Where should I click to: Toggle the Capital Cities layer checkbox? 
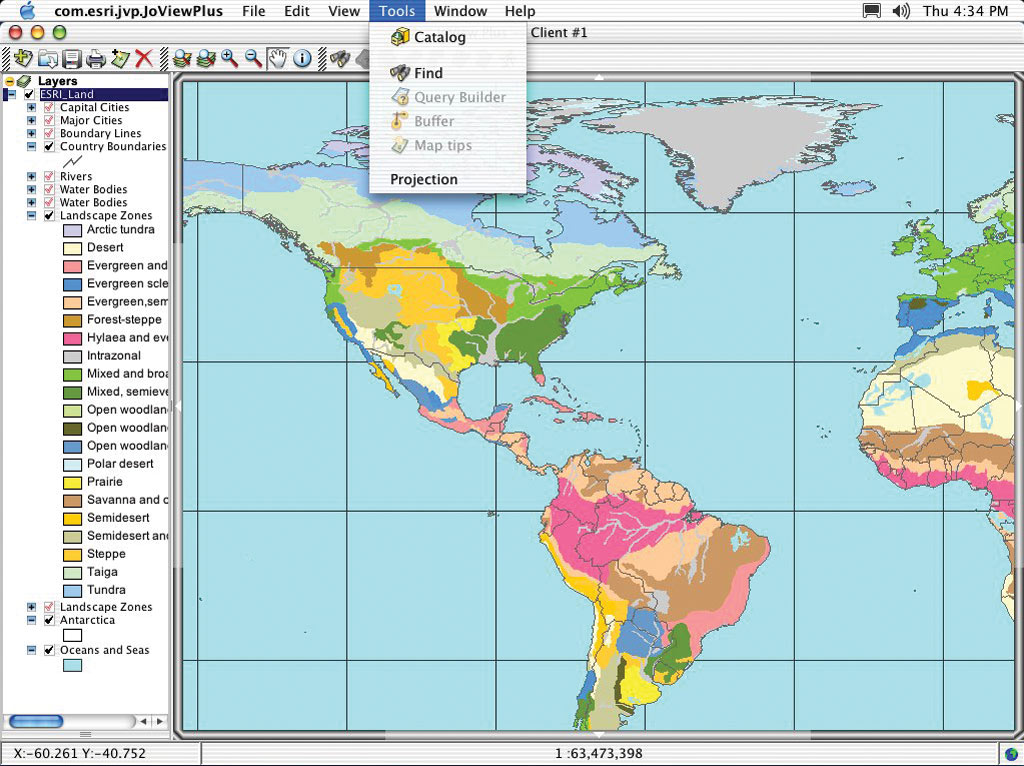coord(49,107)
